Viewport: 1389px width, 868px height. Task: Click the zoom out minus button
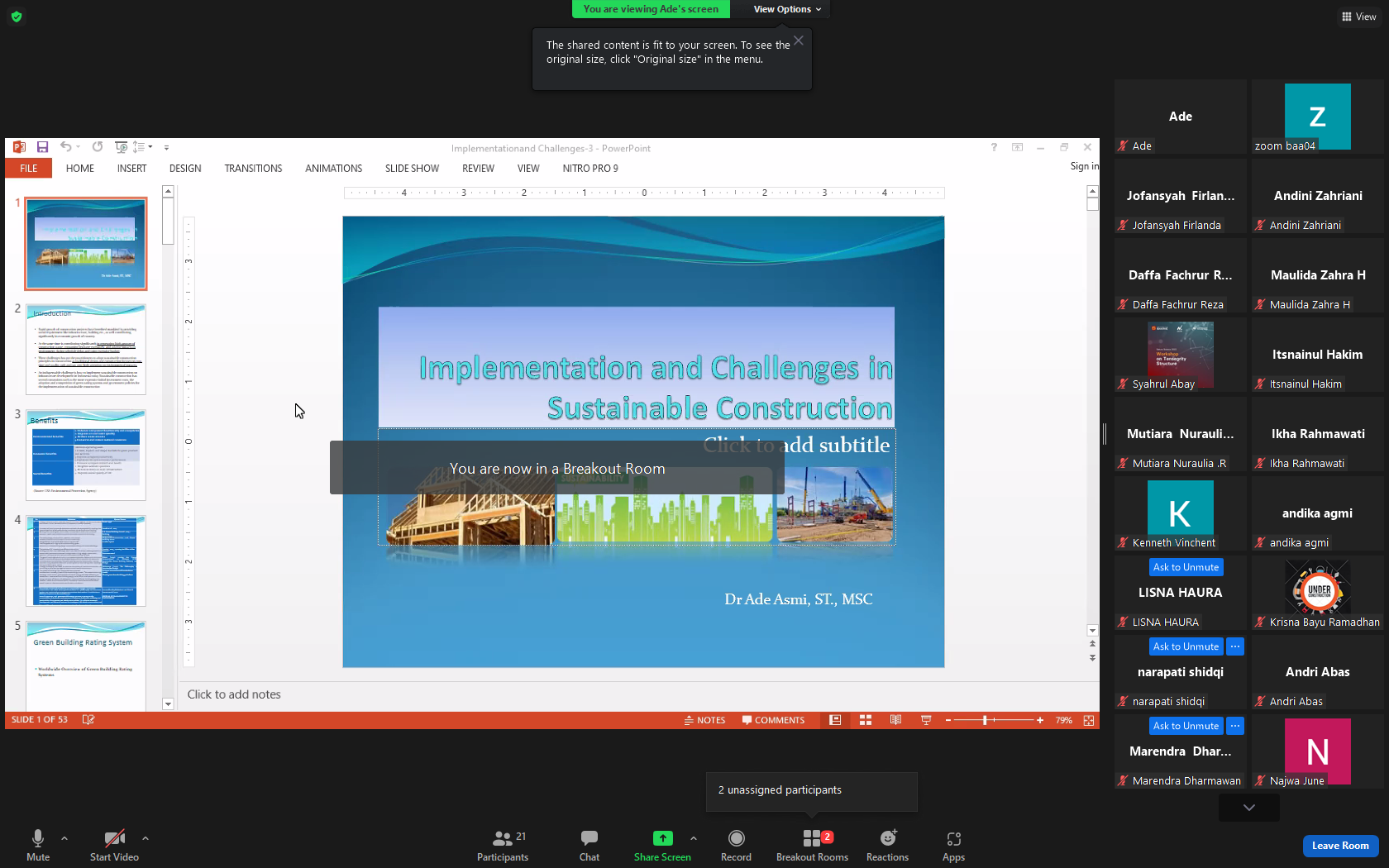coord(948,720)
